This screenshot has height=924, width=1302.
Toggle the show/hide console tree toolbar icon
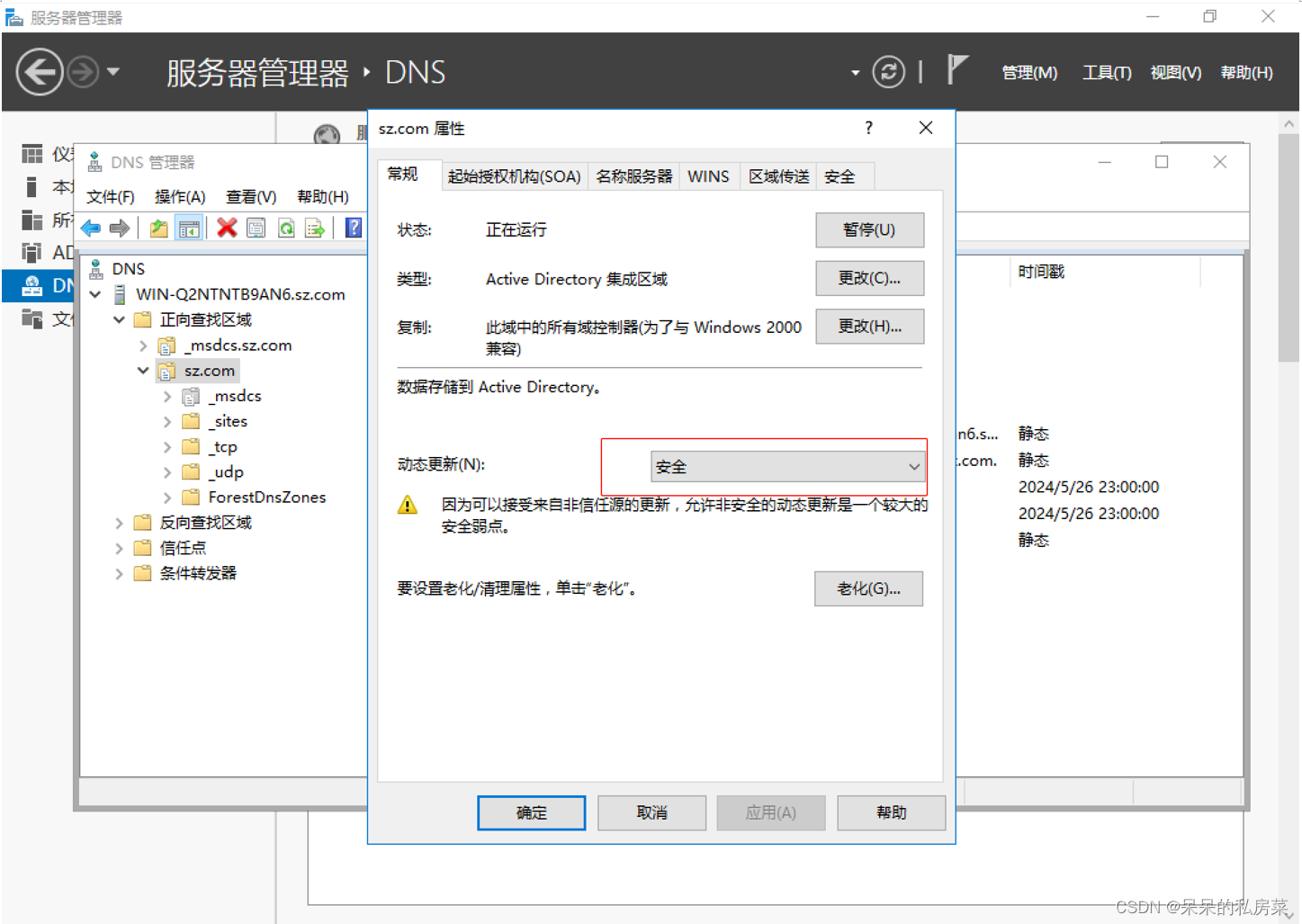[x=189, y=229]
